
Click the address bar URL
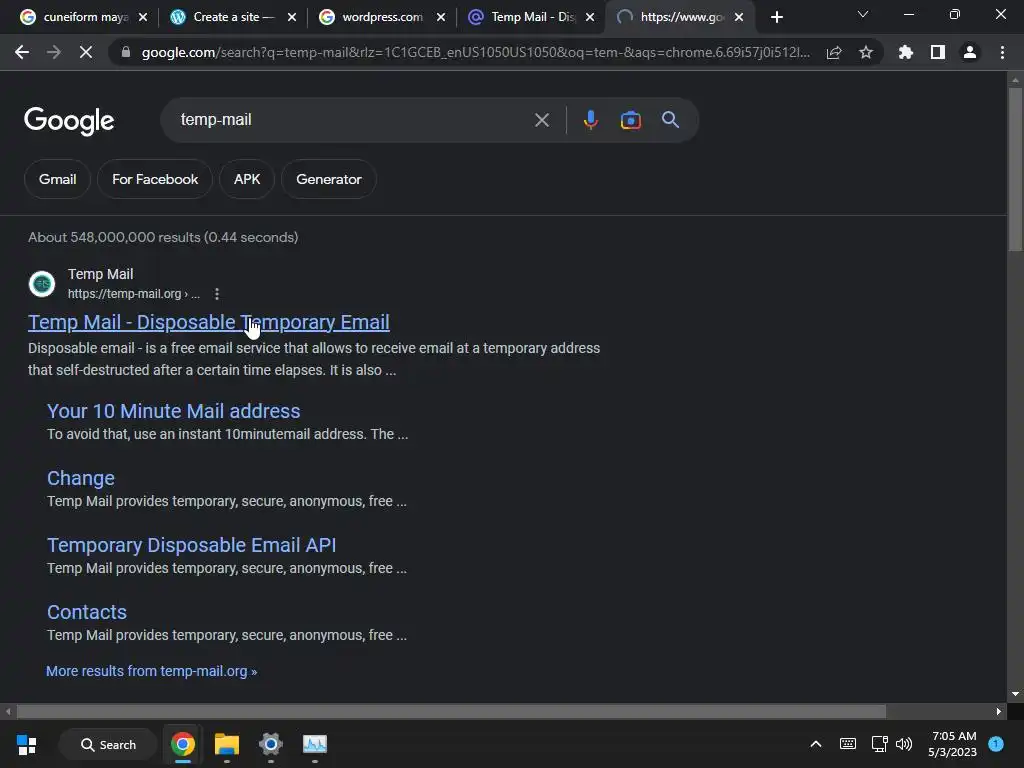[x=475, y=52]
